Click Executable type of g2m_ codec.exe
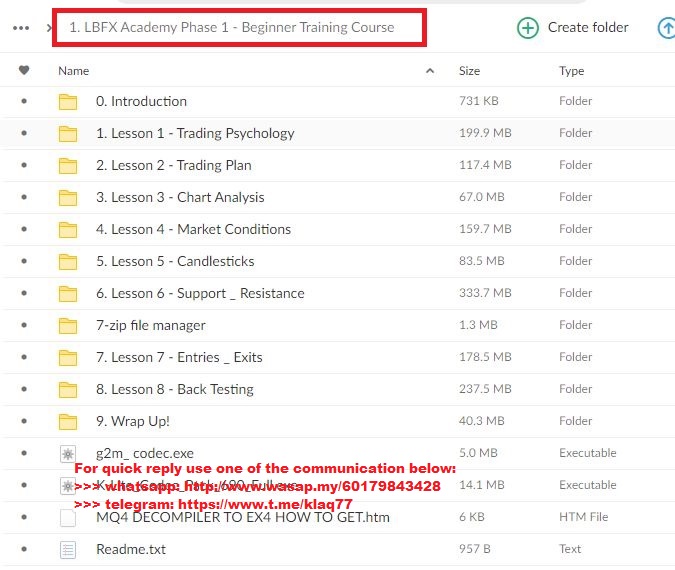 pos(588,453)
